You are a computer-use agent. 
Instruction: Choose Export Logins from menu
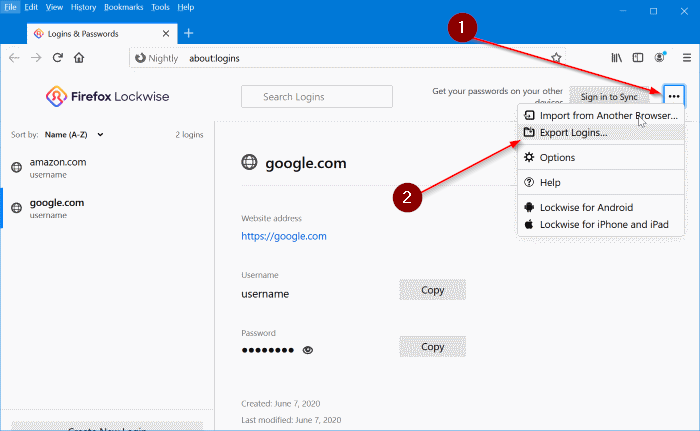click(x=601, y=133)
